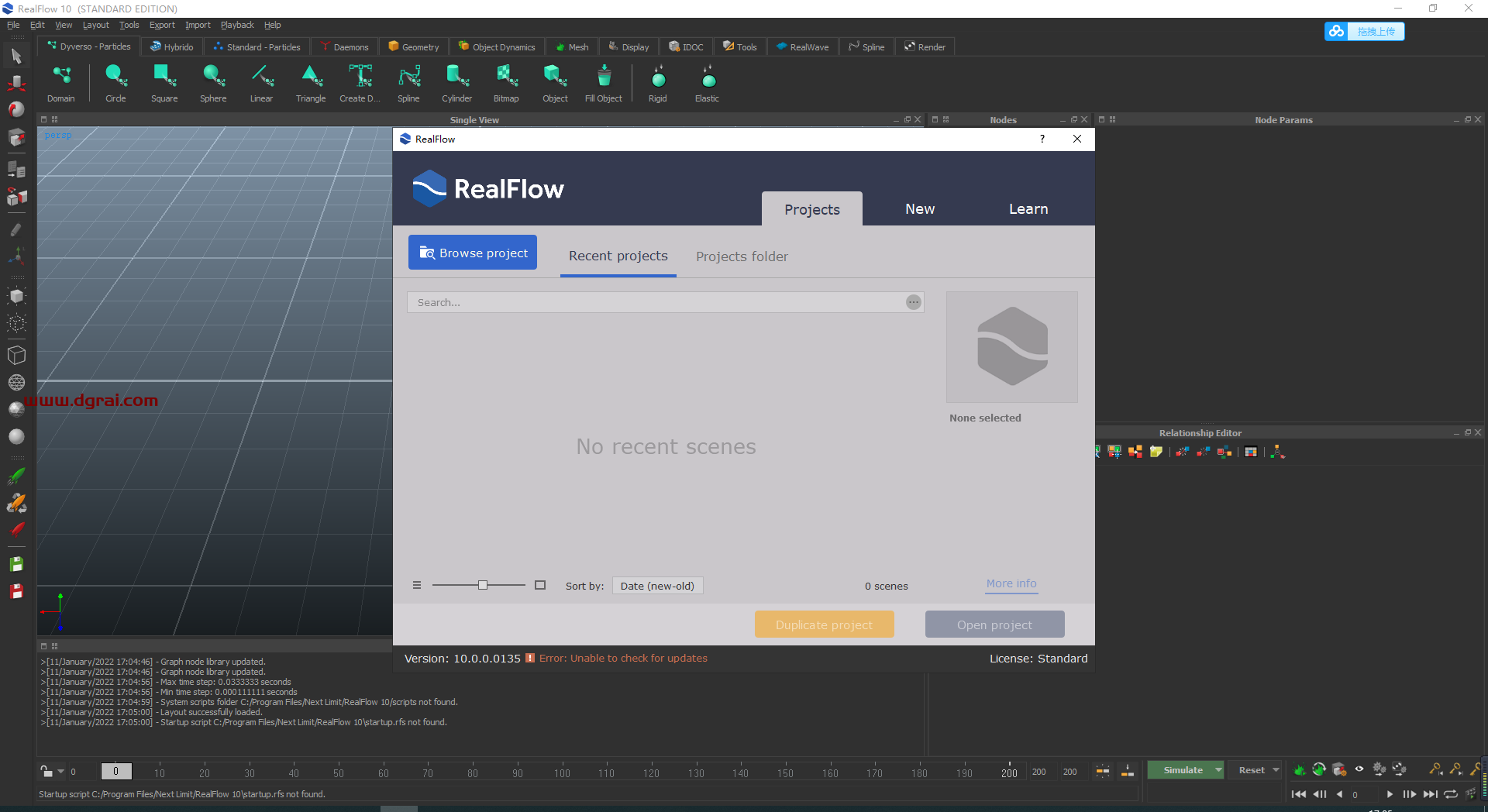Click the update error warning icon
The width and height of the screenshot is (1488, 812).
coord(530,658)
